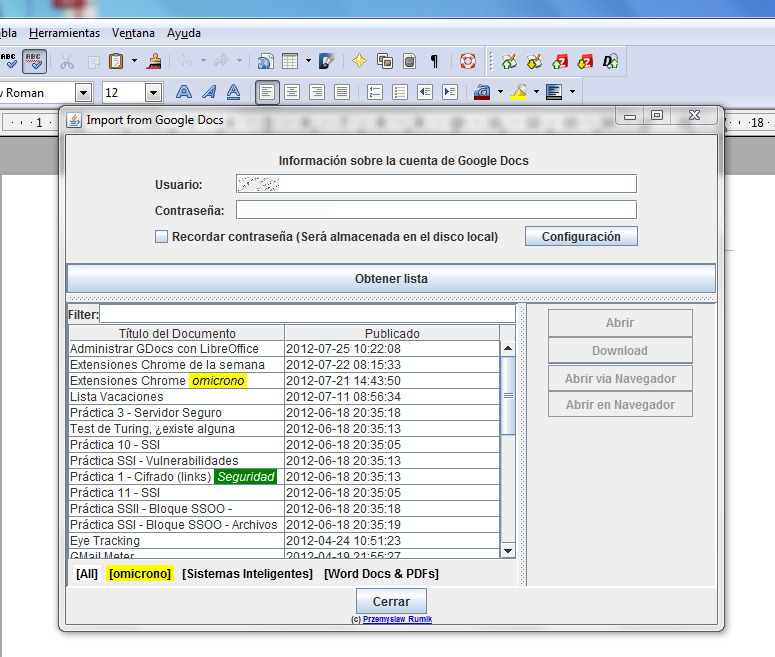The height and width of the screenshot is (657, 775).
Task: Click the Cut scissors icon
Action: 67,61
